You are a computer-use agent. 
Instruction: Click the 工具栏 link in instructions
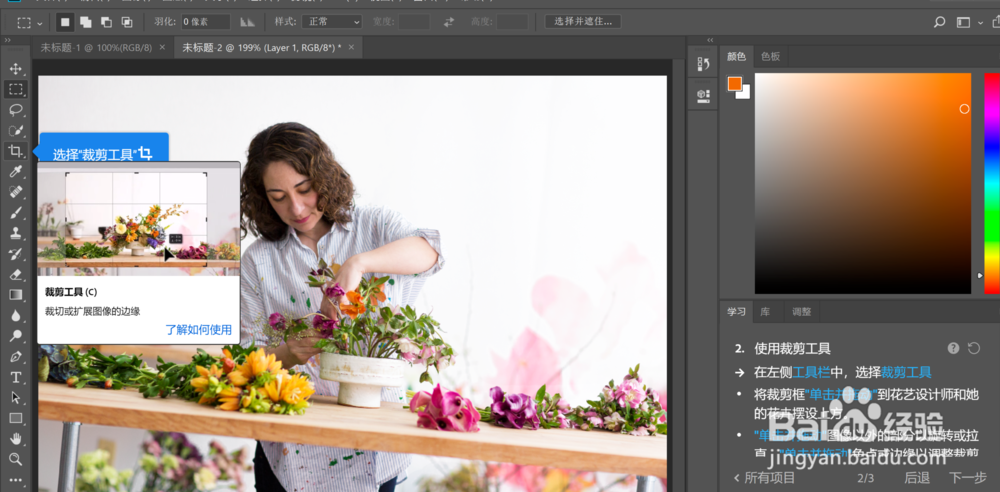click(811, 372)
